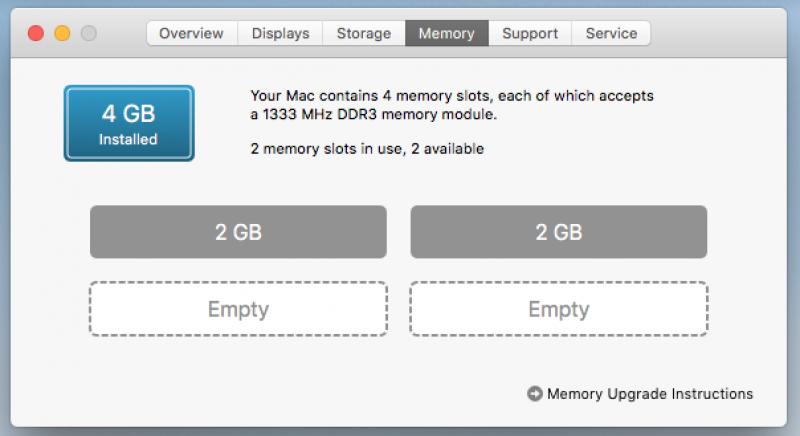Click the arrow icon beside Memory Upgrade Instructions

pos(534,394)
